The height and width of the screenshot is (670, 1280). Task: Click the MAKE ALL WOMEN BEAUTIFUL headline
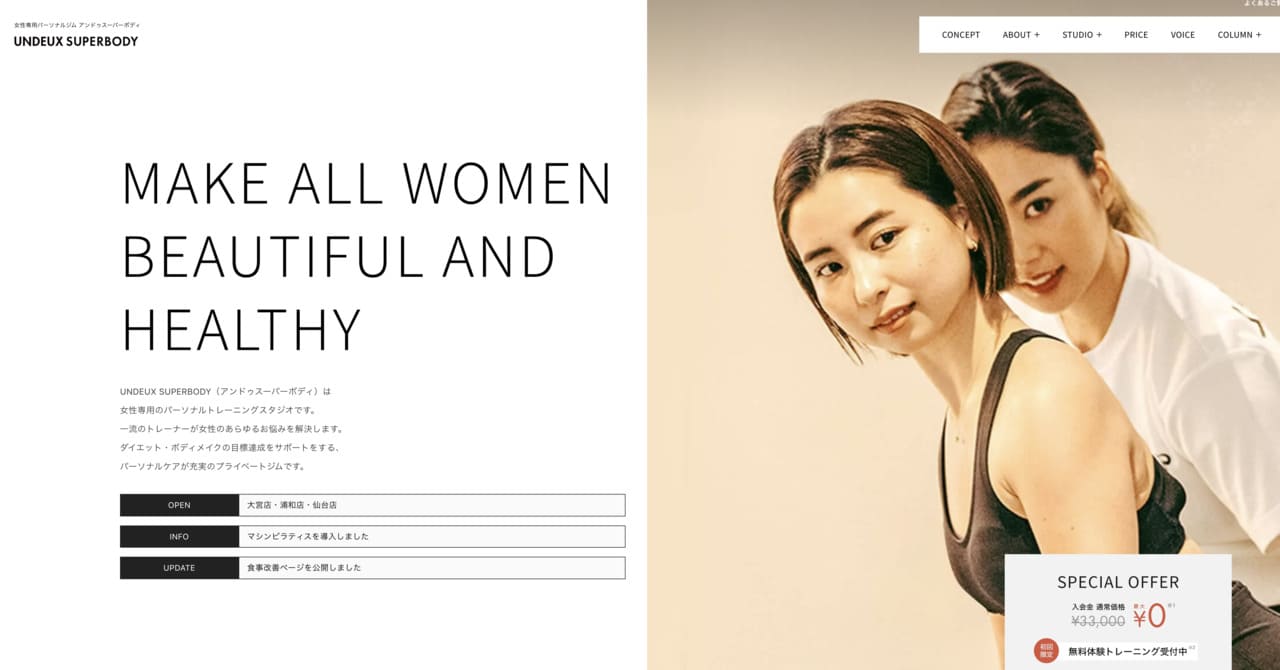point(367,255)
